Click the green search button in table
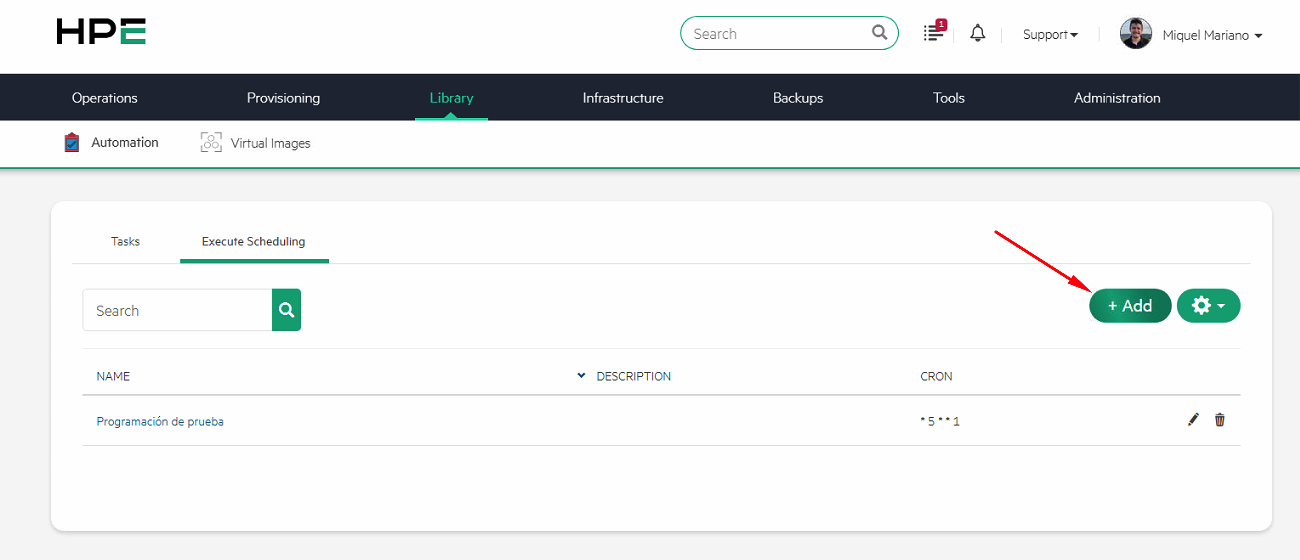 pyautogui.click(x=286, y=310)
